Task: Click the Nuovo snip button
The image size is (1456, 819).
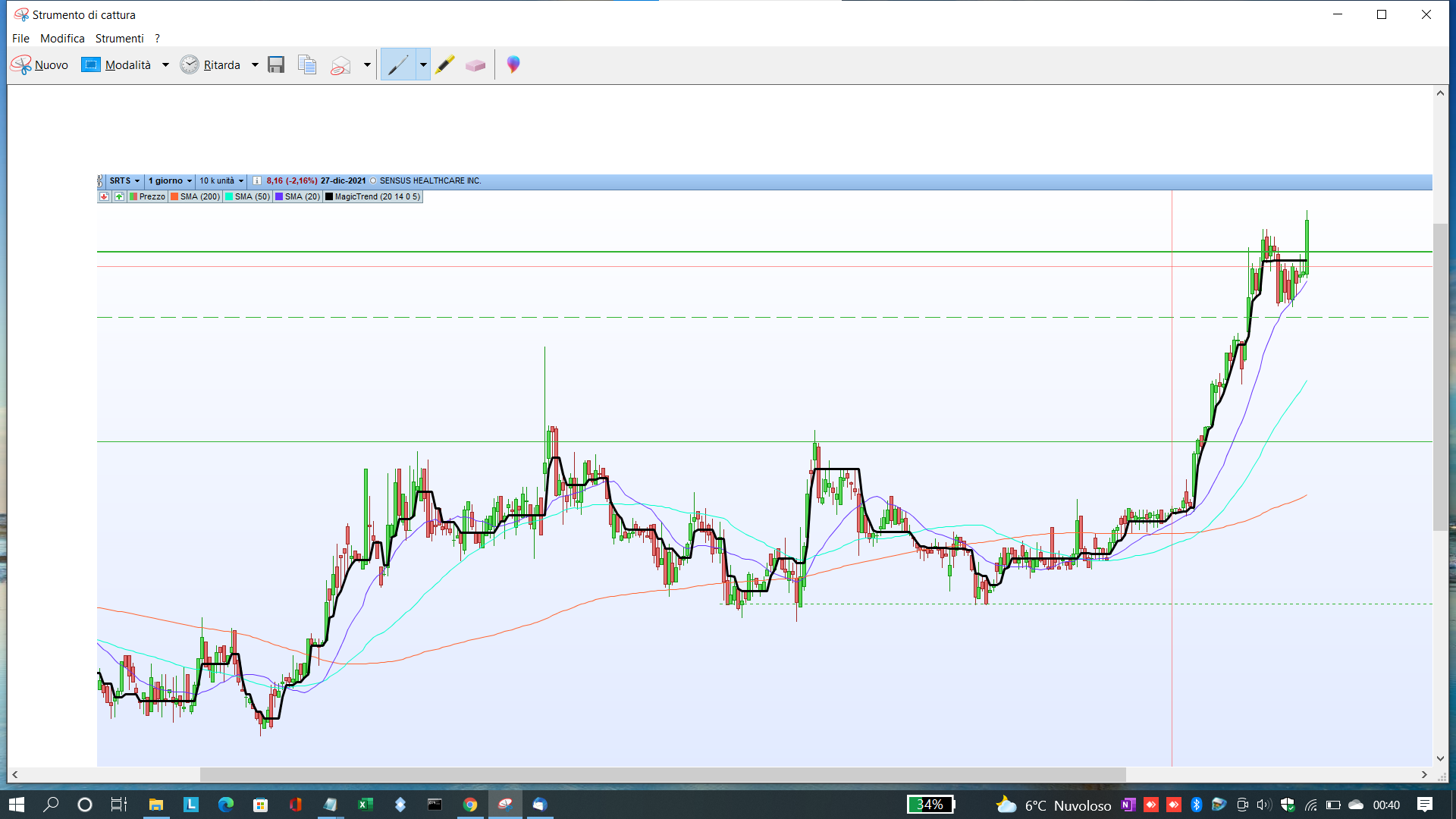Action: pyautogui.click(x=40, y=65)
